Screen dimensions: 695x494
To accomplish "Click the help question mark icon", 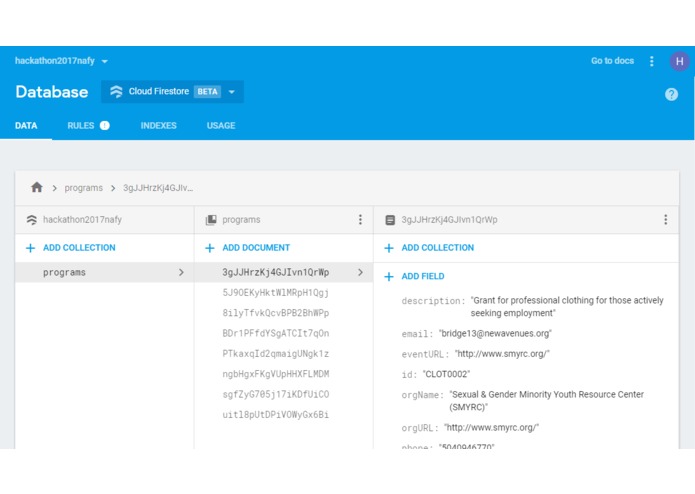I will click(671, 94).
